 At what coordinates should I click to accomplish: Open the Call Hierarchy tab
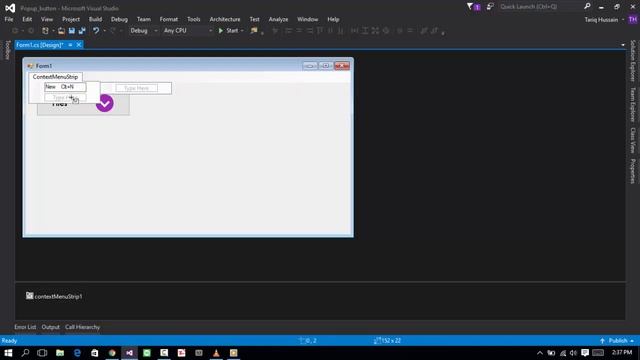coord(82,327)
